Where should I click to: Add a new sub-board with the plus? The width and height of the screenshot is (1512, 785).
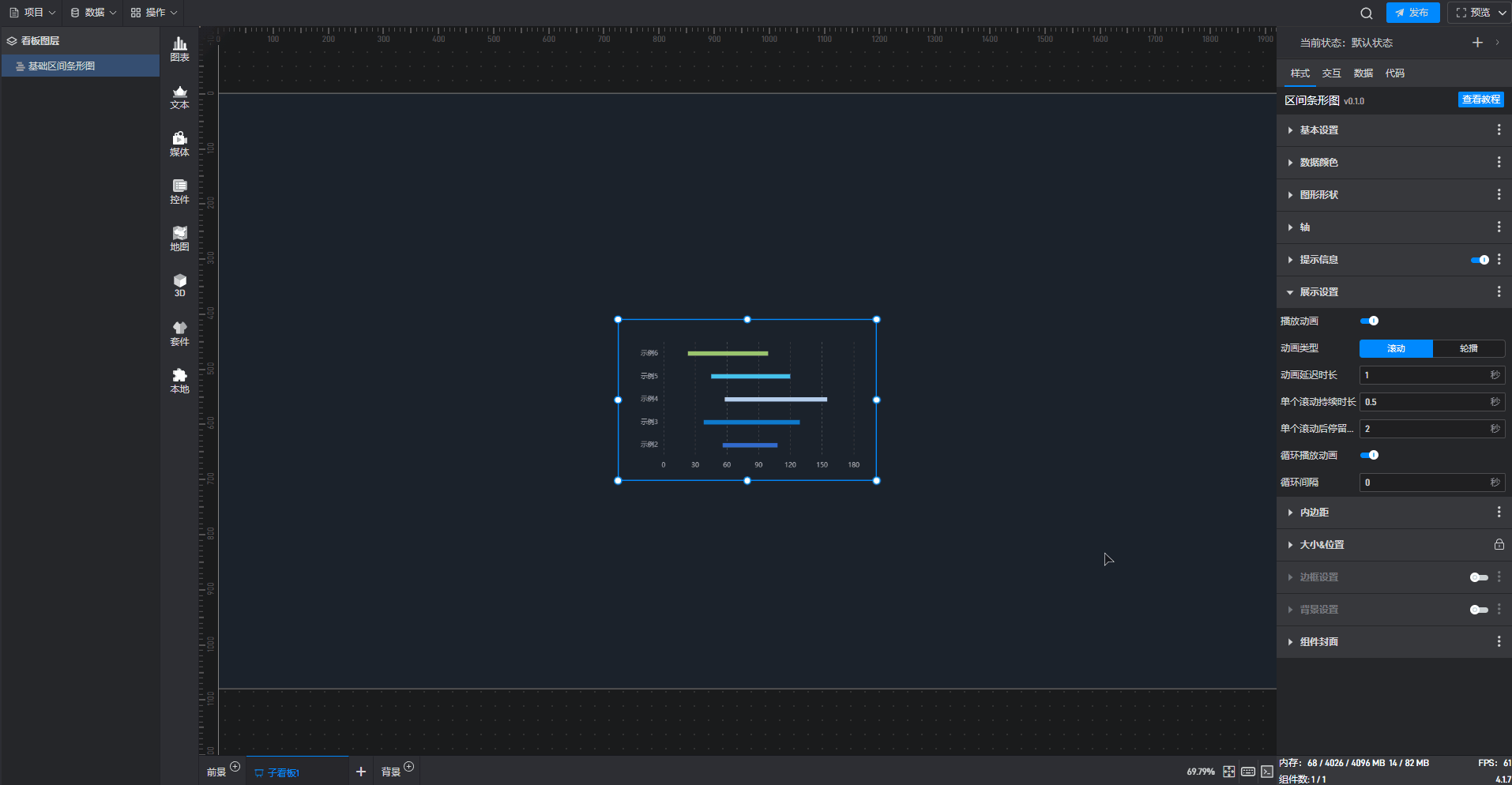361,772
